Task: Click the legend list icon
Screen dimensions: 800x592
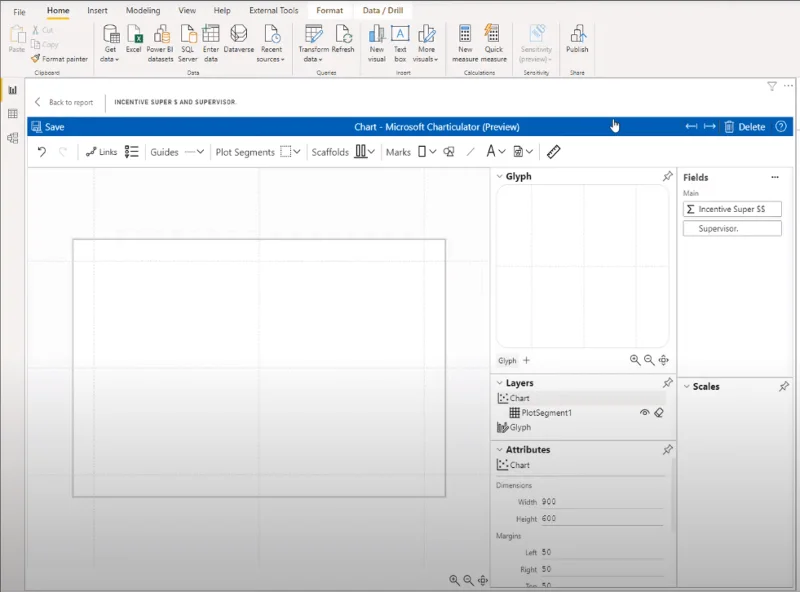Action: tap(132, 152)
